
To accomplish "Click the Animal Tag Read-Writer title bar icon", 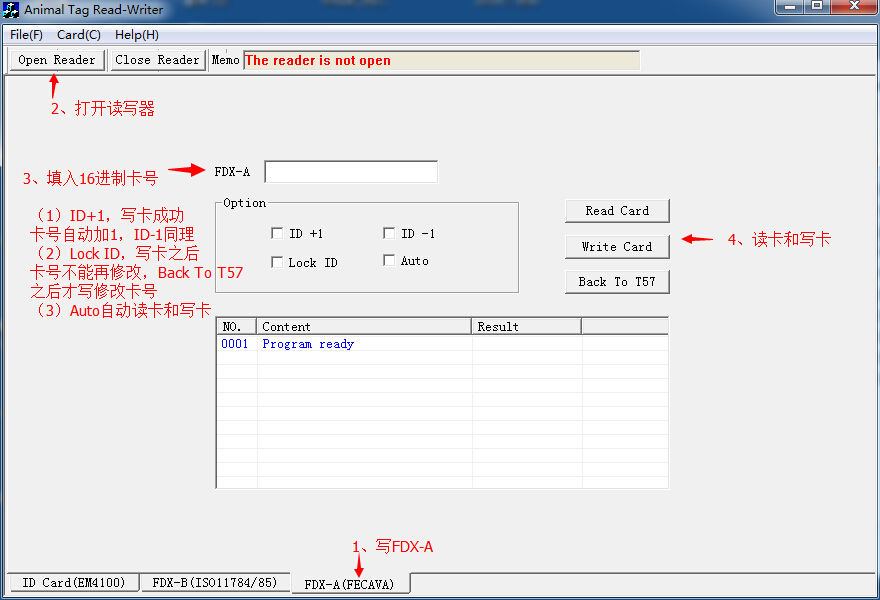I will pyautogui.click(x=12, y=10).
